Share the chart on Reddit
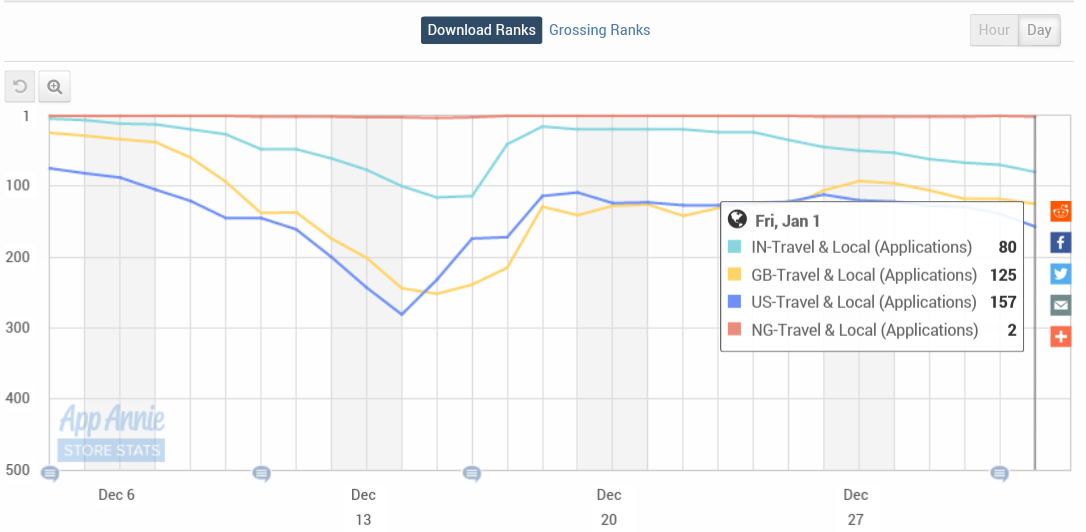 point(1061,211)
